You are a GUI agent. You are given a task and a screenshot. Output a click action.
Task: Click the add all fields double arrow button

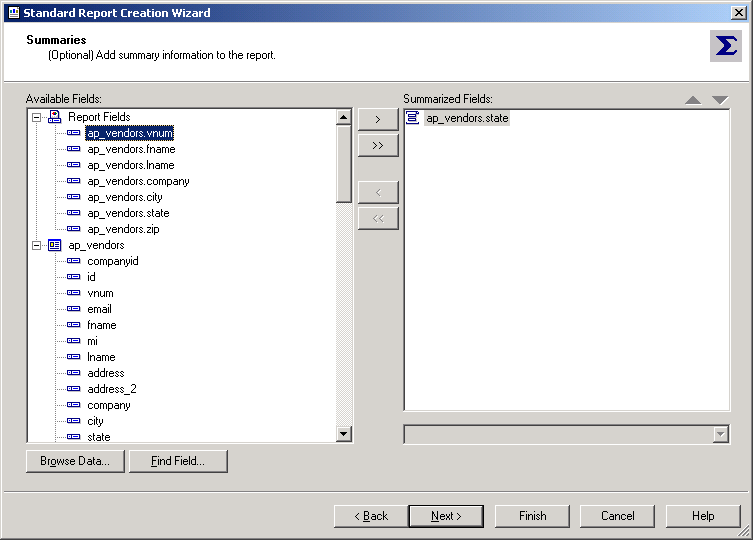[377, 145]
